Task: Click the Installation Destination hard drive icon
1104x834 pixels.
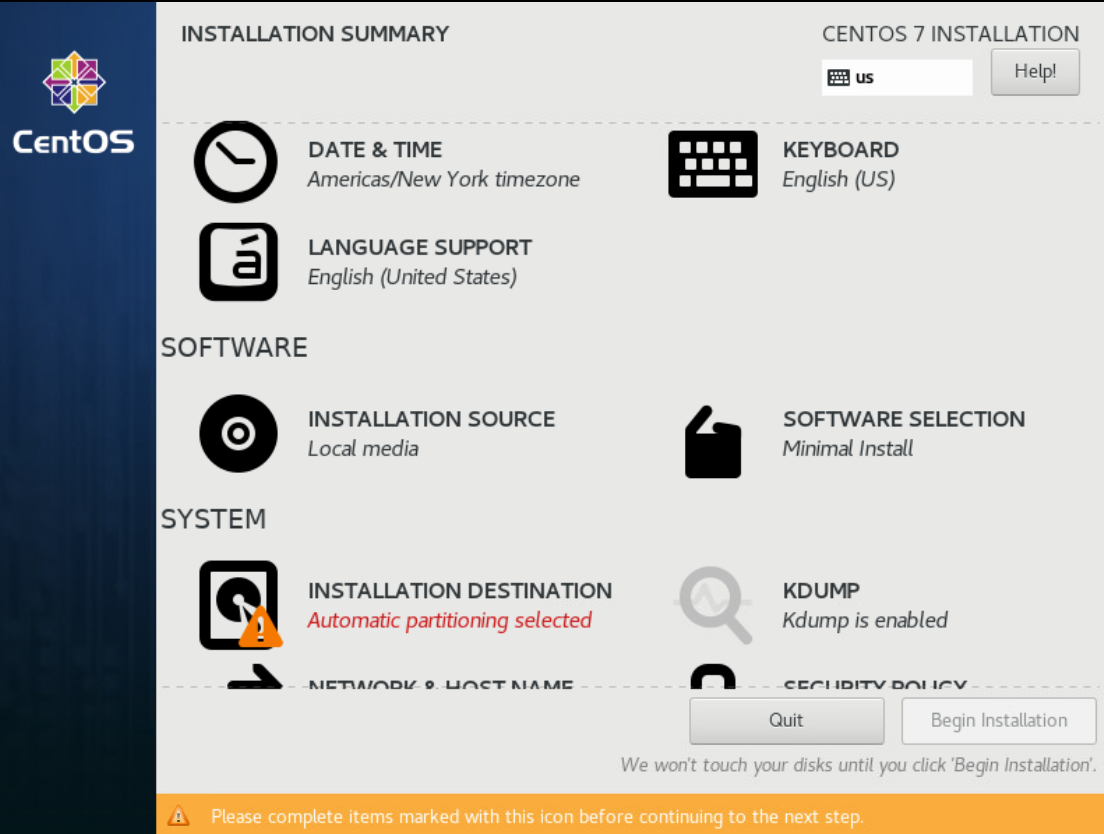Action: tap(239, 605)
